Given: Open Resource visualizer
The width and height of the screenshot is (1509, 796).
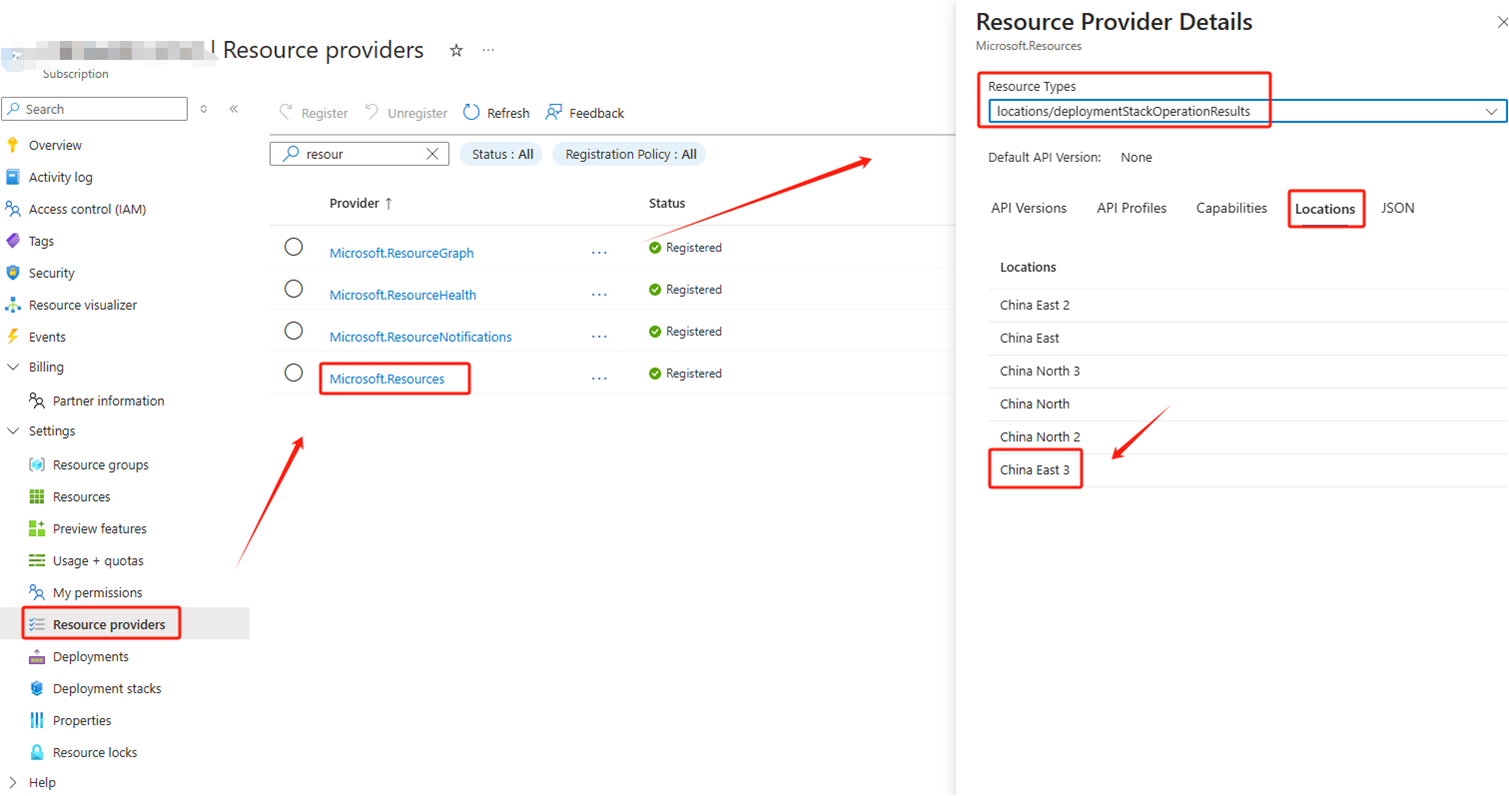Looking at the screenshot, I should coord(83,305).
